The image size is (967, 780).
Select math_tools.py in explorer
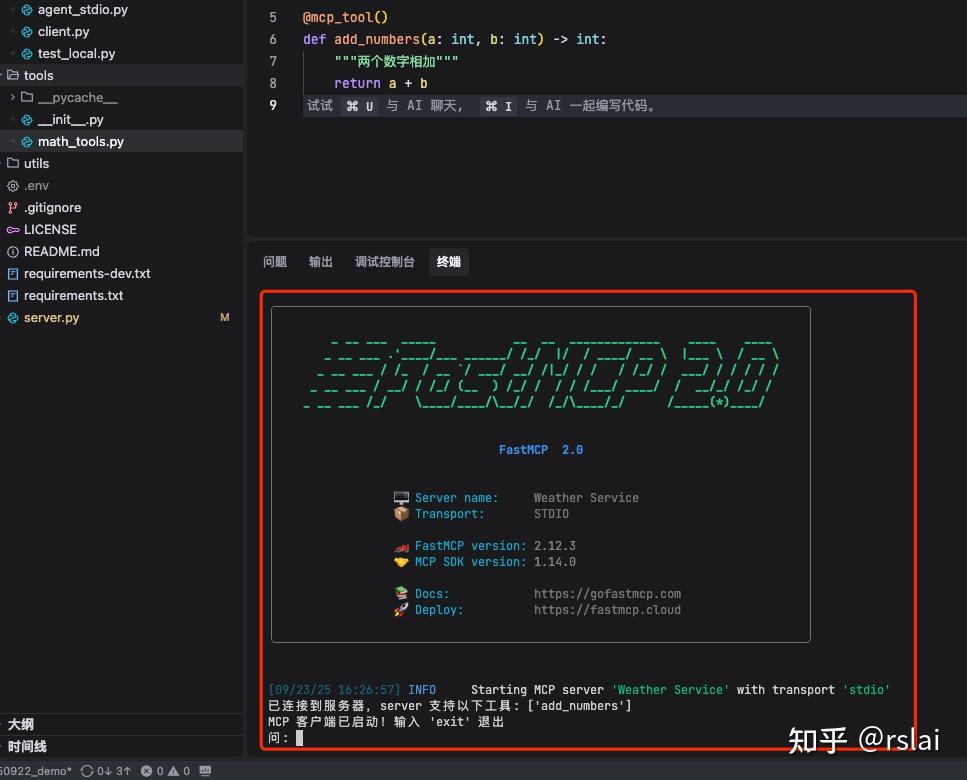click(81, 141)
